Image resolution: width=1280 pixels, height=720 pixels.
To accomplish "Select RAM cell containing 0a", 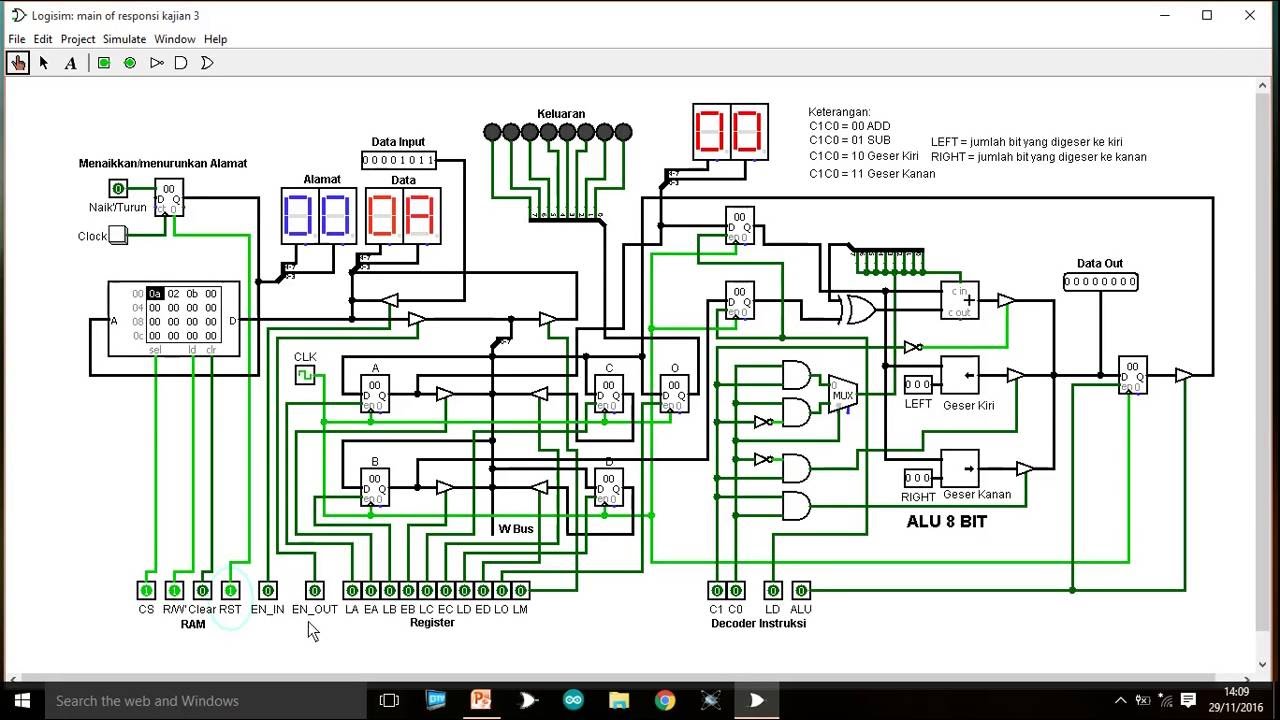I will pyautogui.click(x=155, y=294).
